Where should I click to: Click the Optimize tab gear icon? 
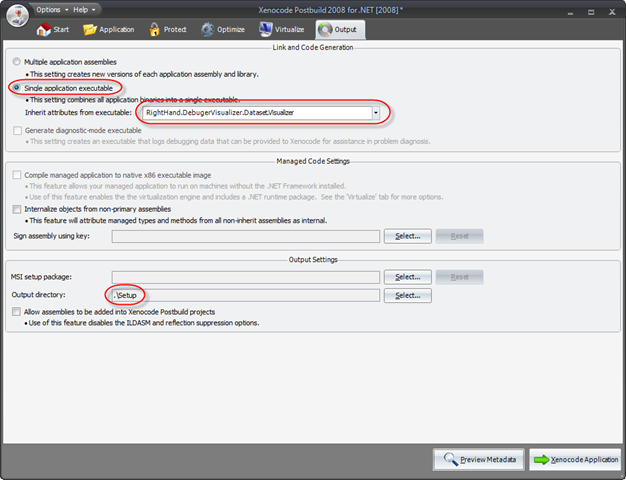(x=210, y=29)
